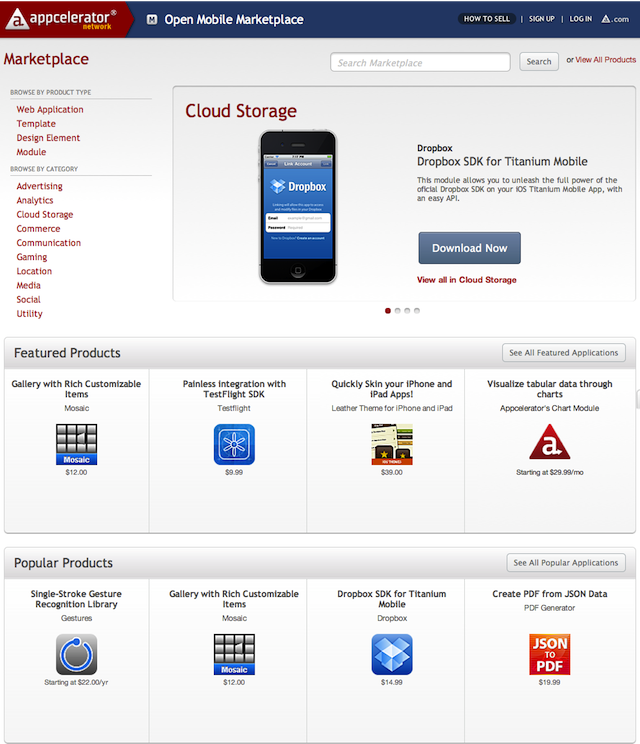Browse the Template product type
The width and height of the screenshot is (640, 744).
point(36,124)
